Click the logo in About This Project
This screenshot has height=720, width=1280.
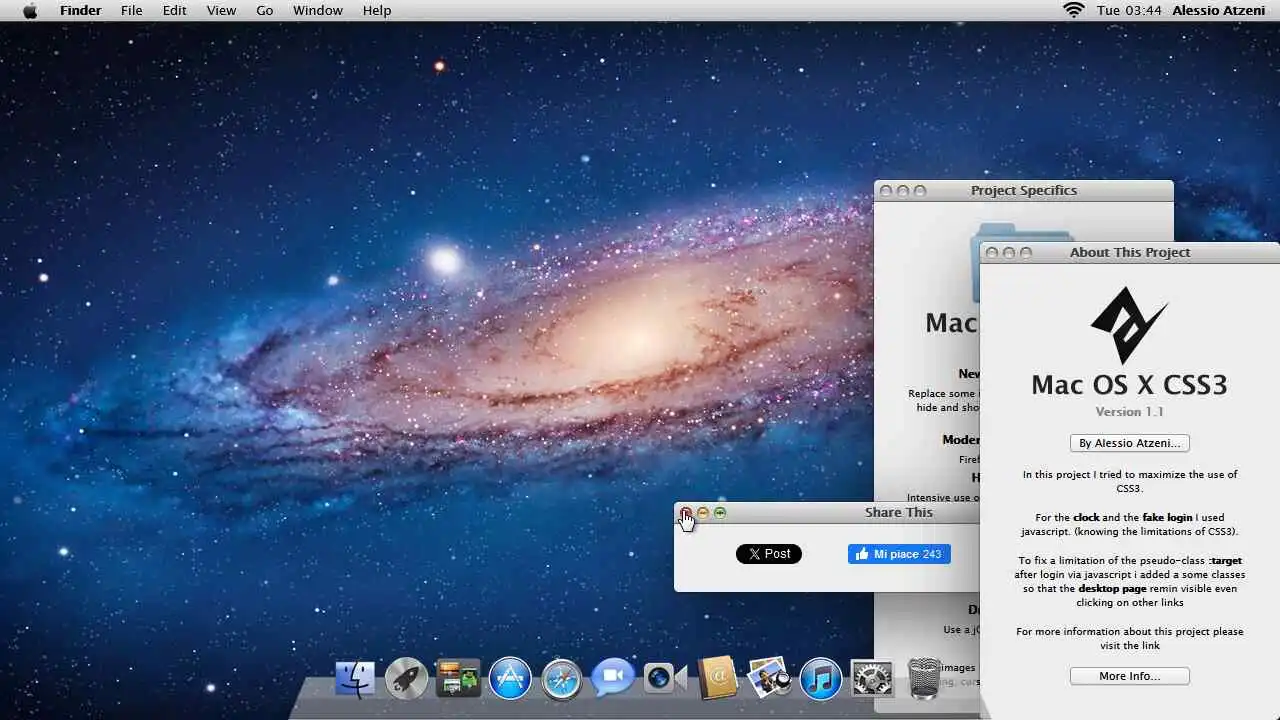coord(1129,325)
